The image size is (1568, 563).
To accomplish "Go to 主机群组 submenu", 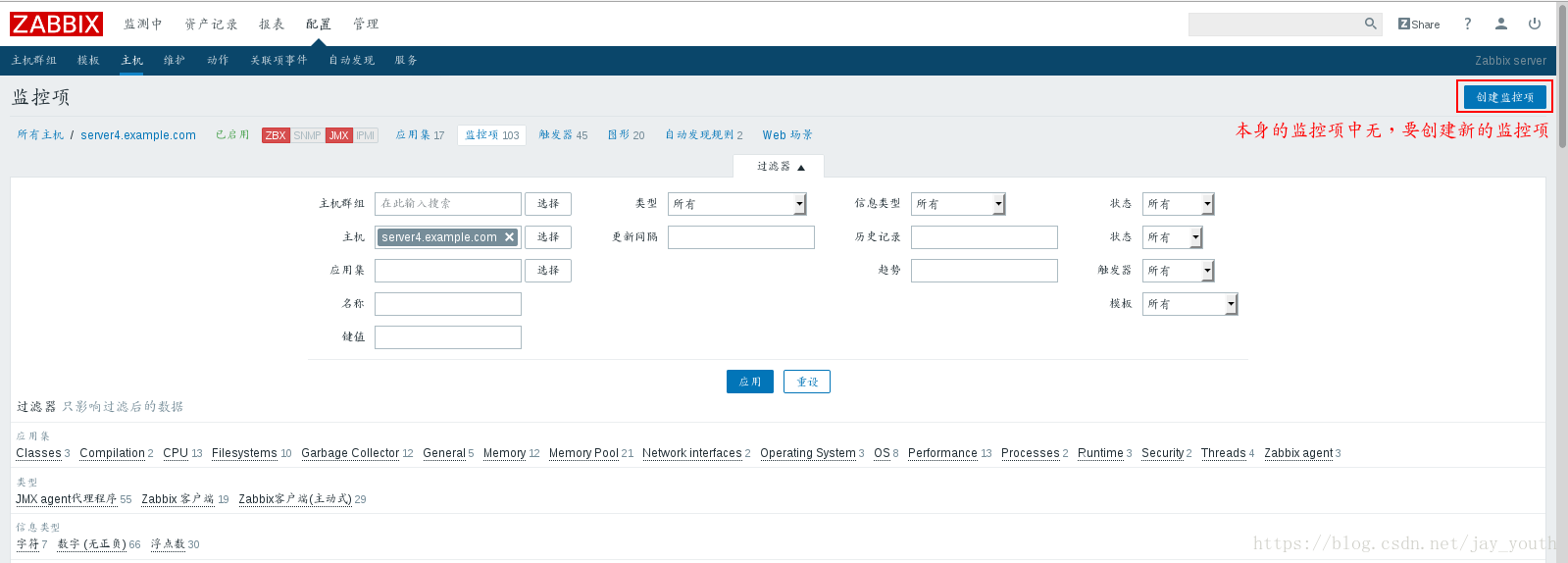I will [34, 61].
